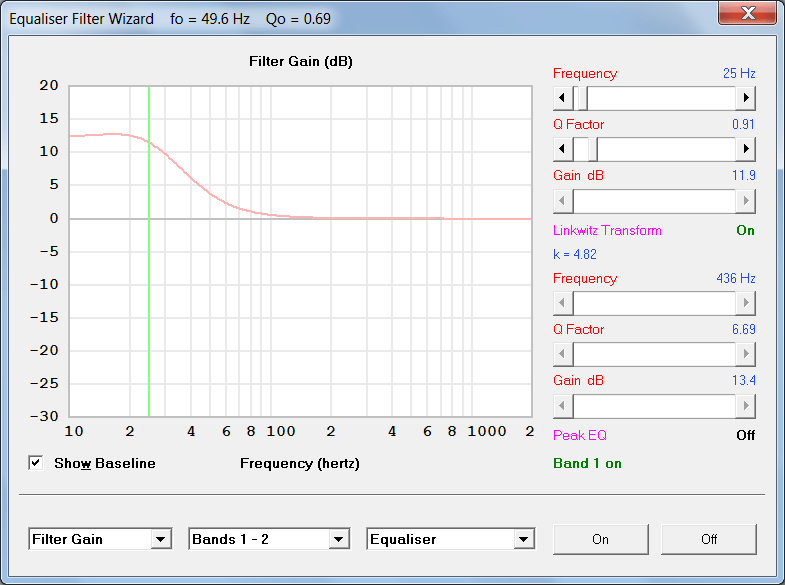Toggle Peak EQ Off status
The width and height of the screenshot is (785, 585).
click(x=745, y=435)
